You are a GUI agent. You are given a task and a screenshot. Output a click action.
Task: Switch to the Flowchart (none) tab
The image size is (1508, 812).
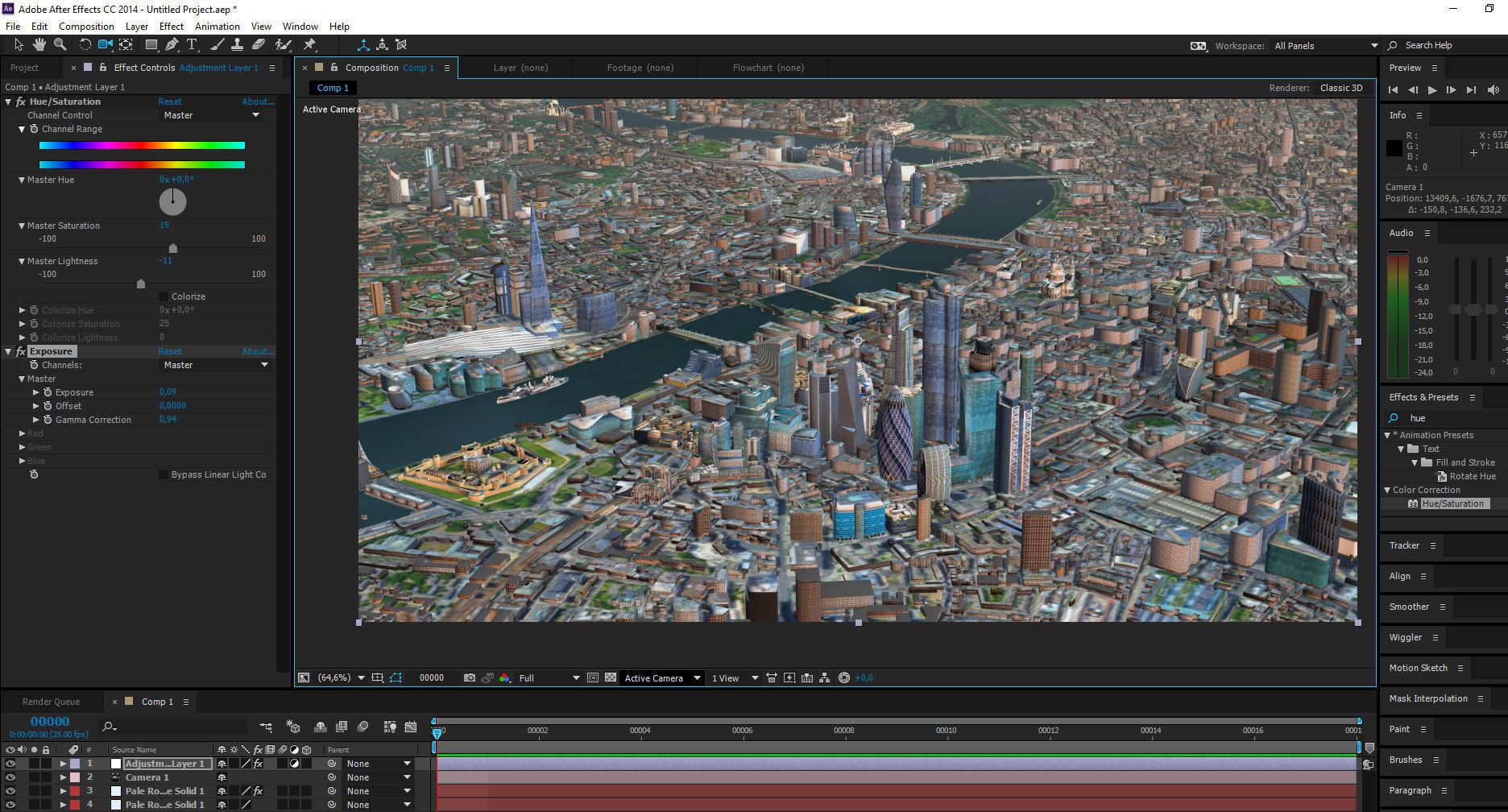[x=768, y=68]
